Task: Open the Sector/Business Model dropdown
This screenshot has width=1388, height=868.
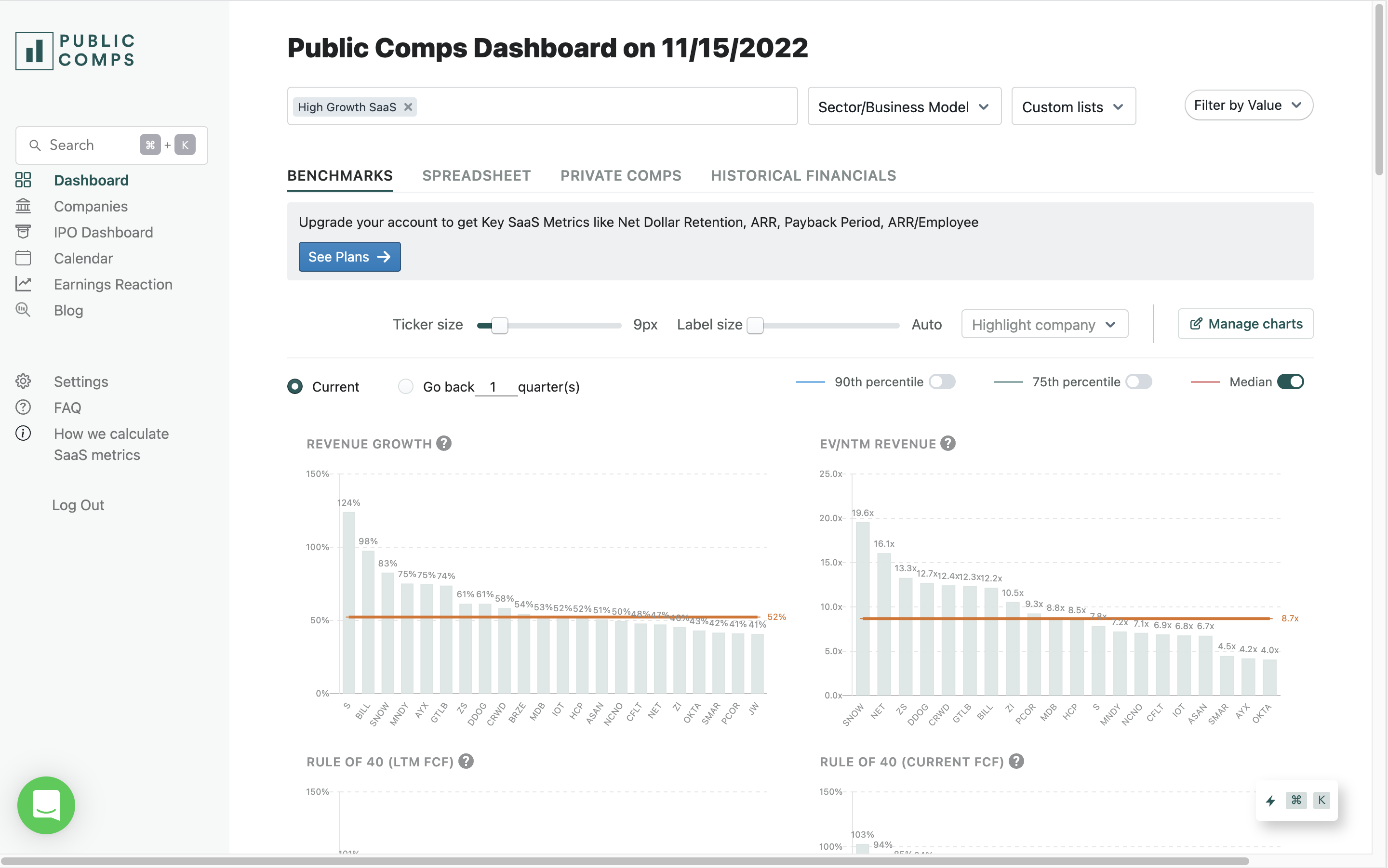Action: pyautogui.click(x=904, y=107)
